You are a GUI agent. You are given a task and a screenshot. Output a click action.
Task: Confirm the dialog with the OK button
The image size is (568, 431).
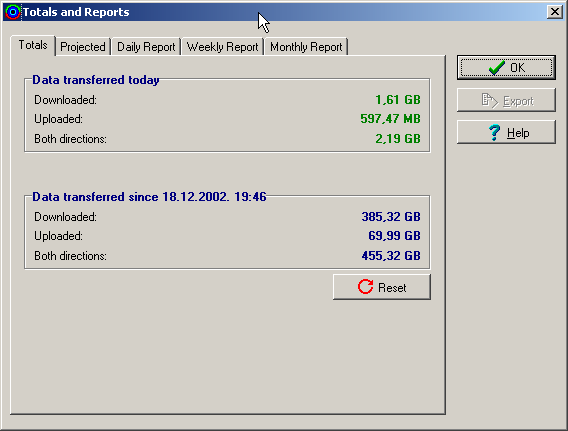coord(506,67)
